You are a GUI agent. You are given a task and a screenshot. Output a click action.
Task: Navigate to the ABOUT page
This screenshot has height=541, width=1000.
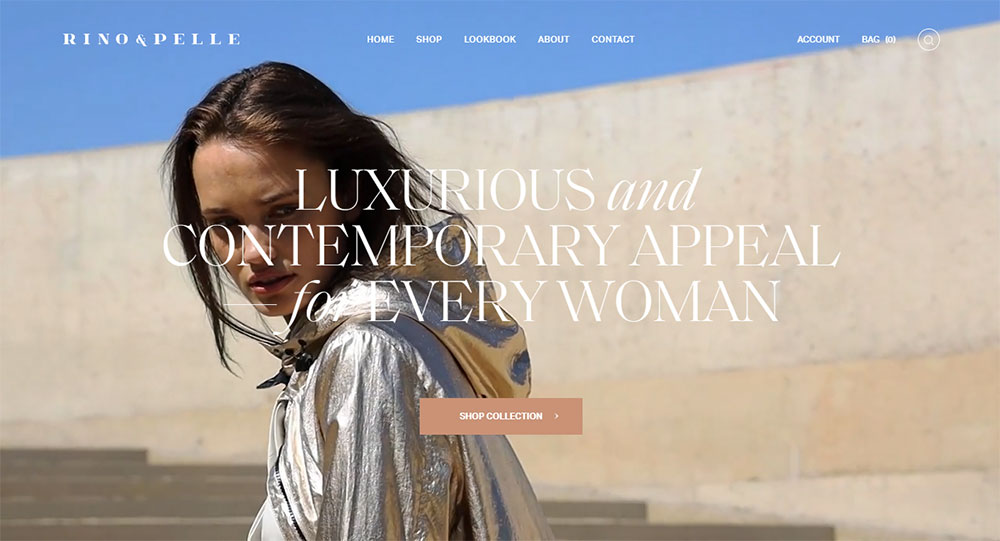point(553,40)
